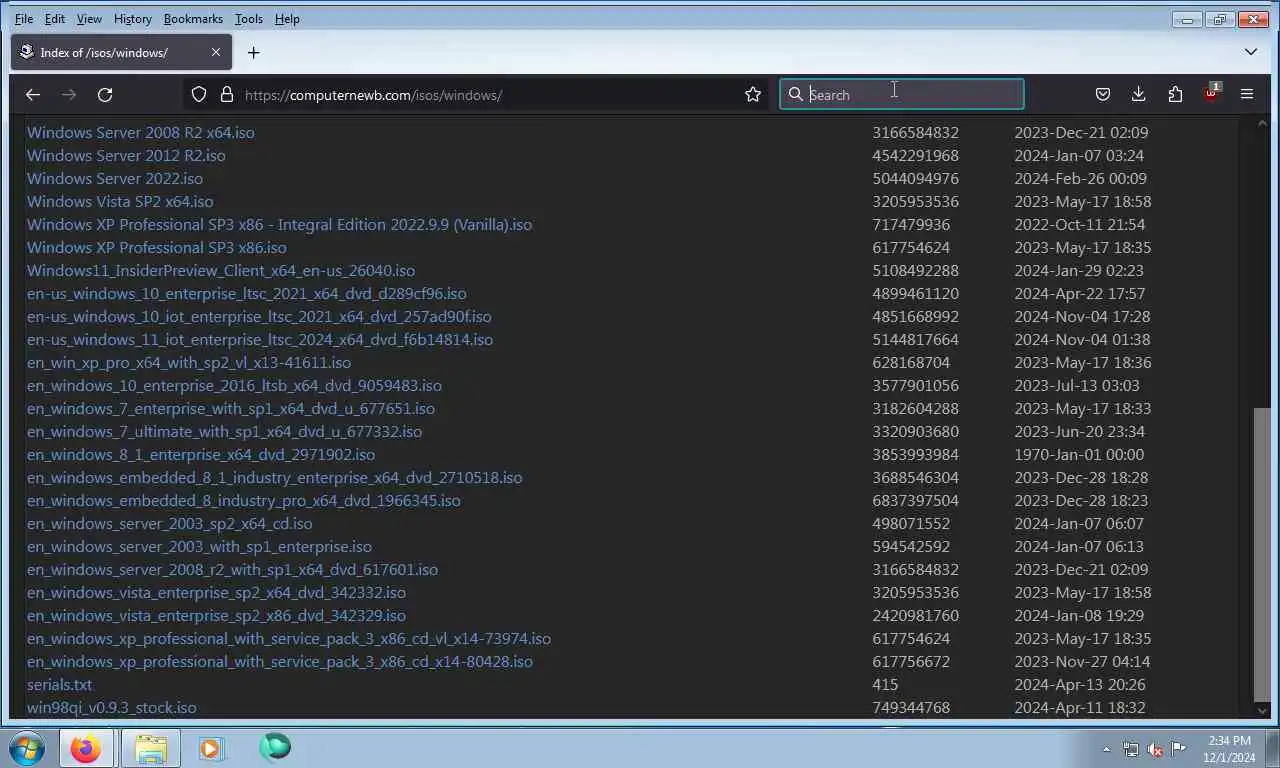Download Windows11_InsiderPreview_Client_x64_en-us_26040.iso
This screenshot has height=768, width=1280.
click(x=220, y=270)
